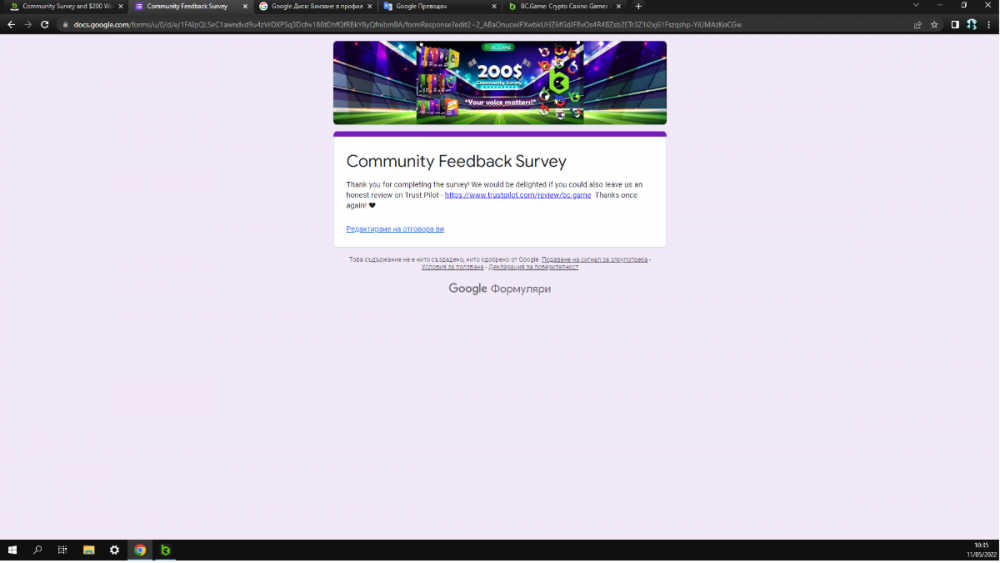Click the report abuse link
This screenshot has height=563, width=1000.
[x=594, y=259]
